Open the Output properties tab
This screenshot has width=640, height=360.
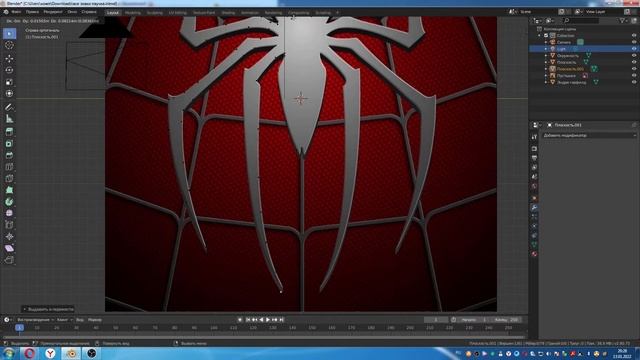[x=534, y=158]
